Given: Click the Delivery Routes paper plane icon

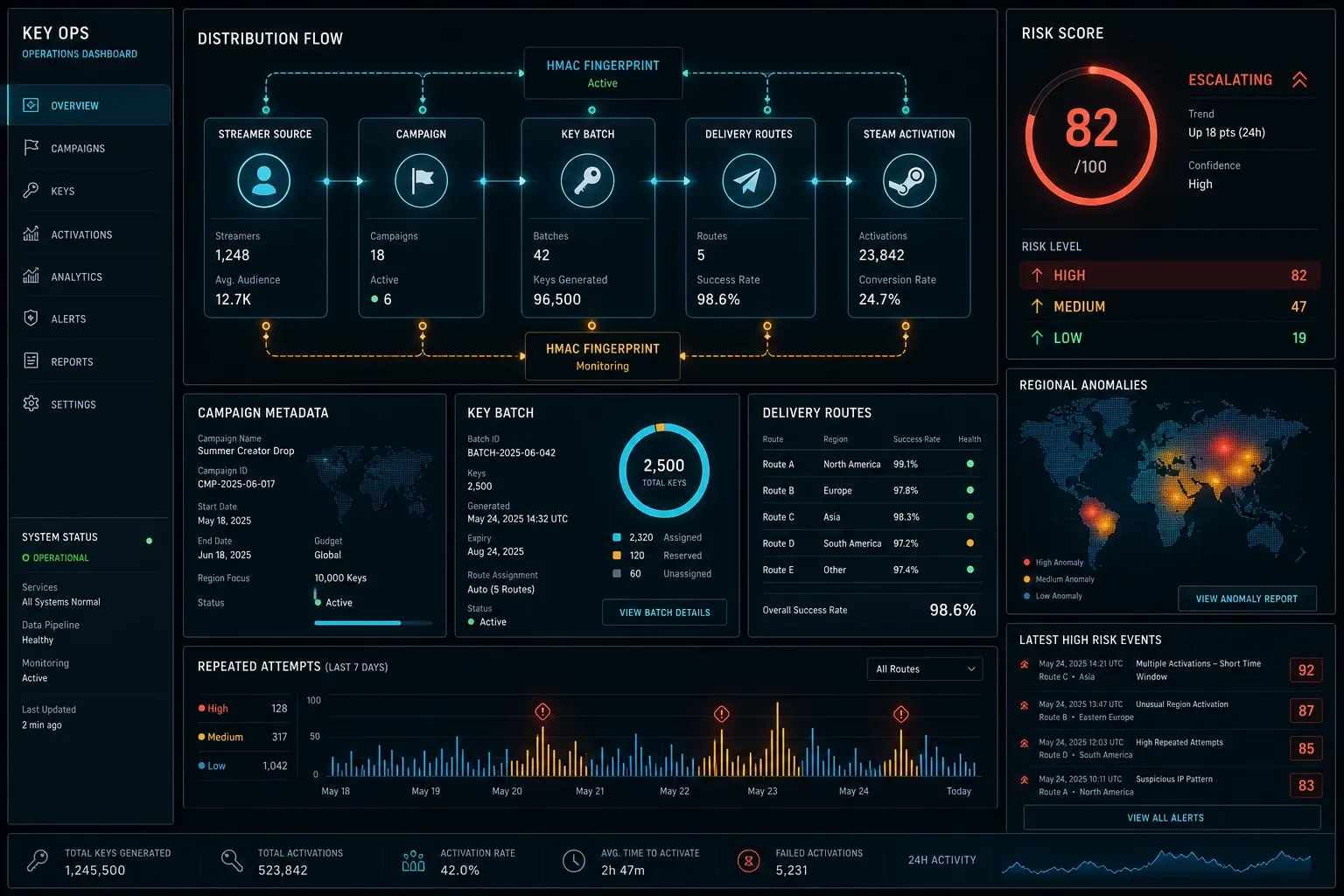Looking at the screenshot, I should coord(748,180).
